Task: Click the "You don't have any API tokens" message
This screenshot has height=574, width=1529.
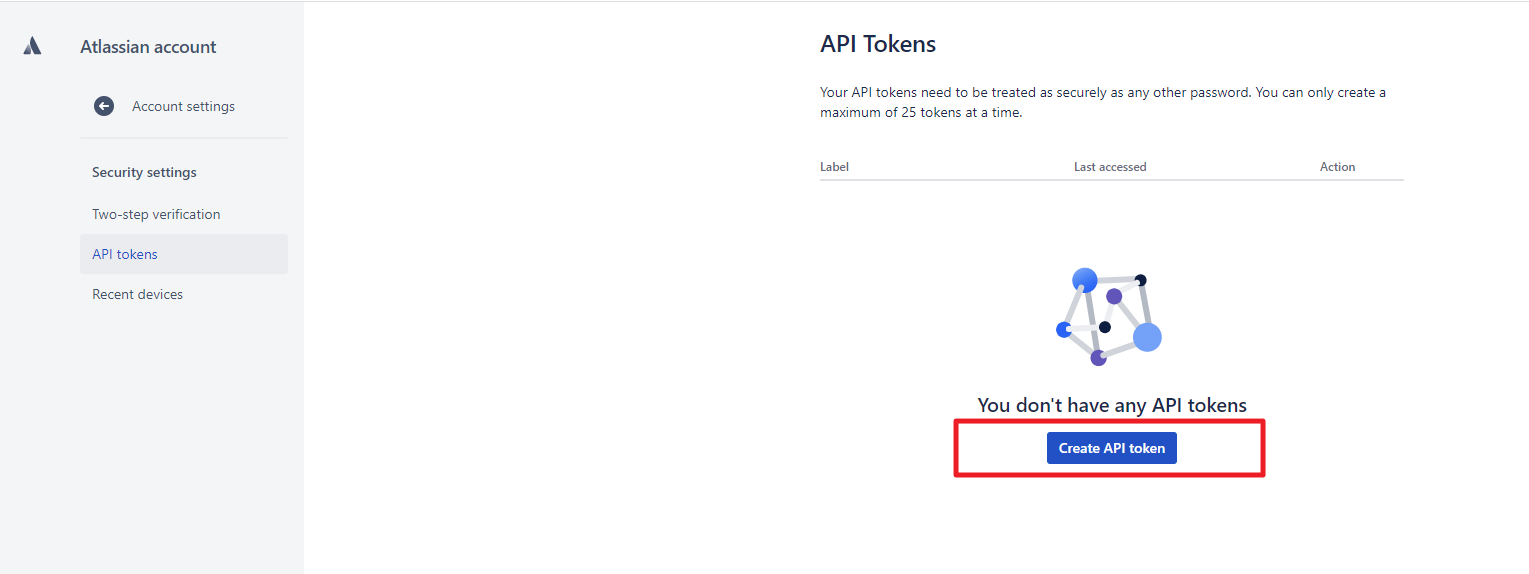Action: [1111, 405]
